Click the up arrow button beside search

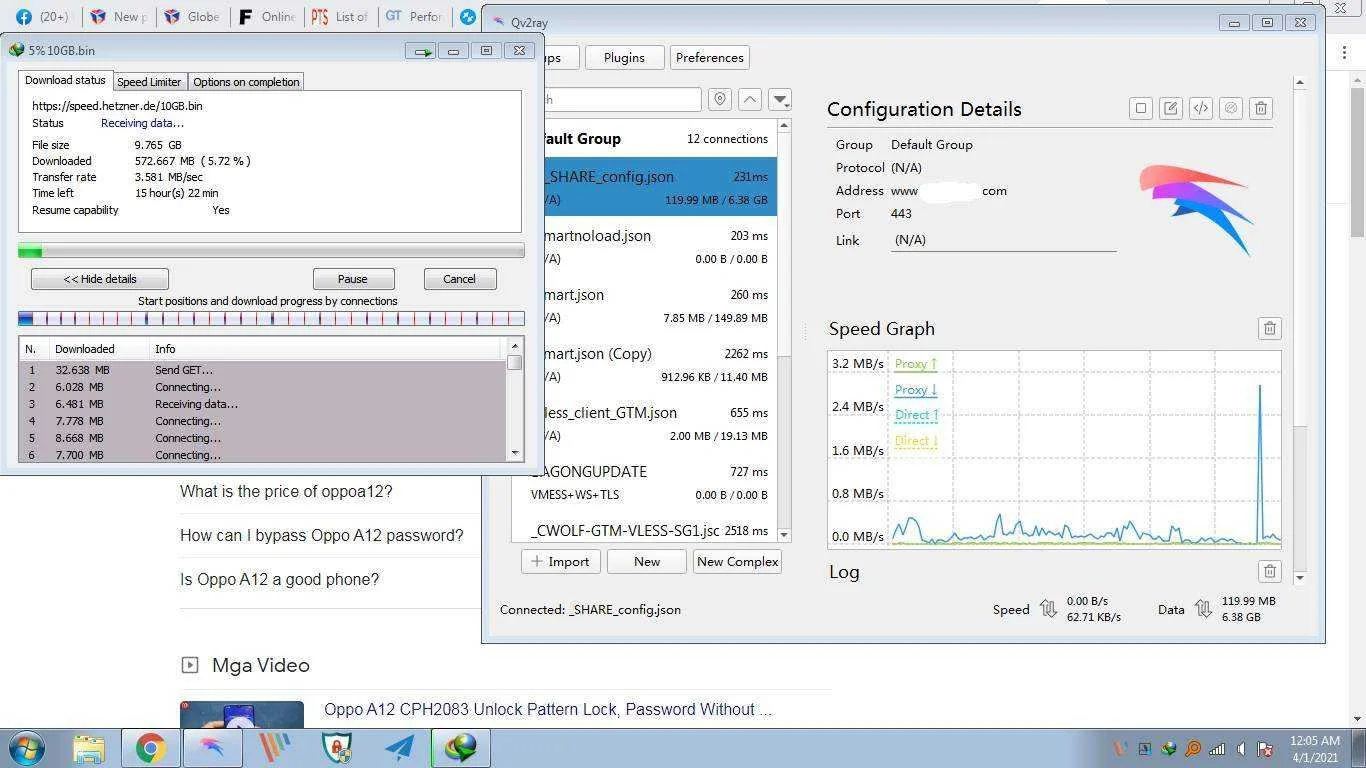[750, 99]
